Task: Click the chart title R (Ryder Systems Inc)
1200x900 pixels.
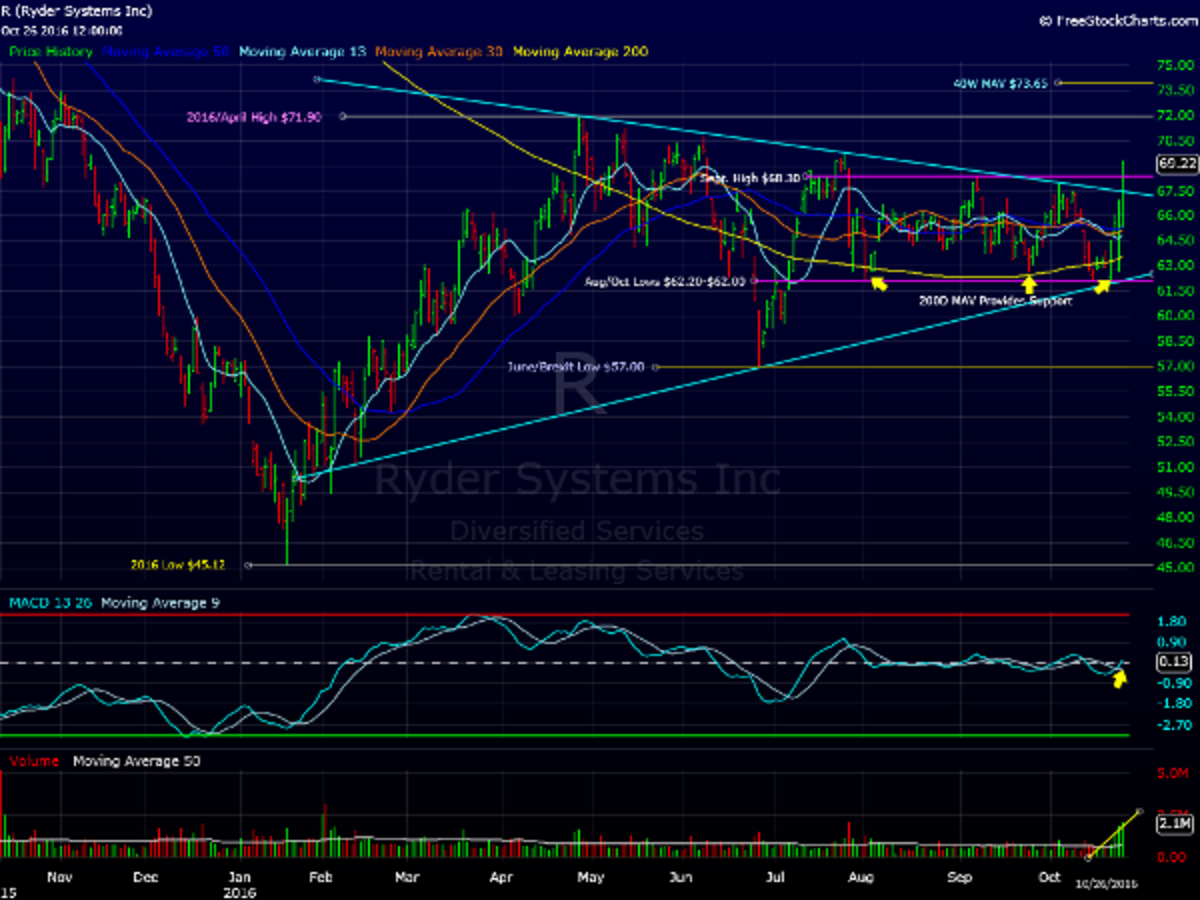Action: pos(77,11)
